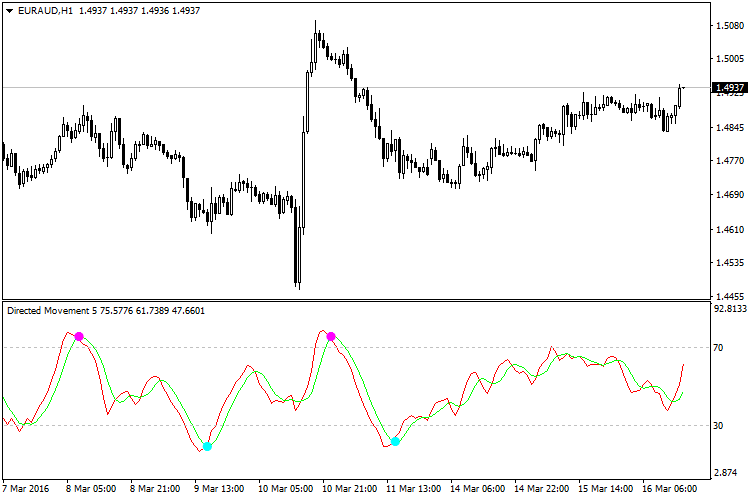Click the highest candlestick peak of the chart
This screenshot has height=500, width=750.
click(x=316, y=24)
